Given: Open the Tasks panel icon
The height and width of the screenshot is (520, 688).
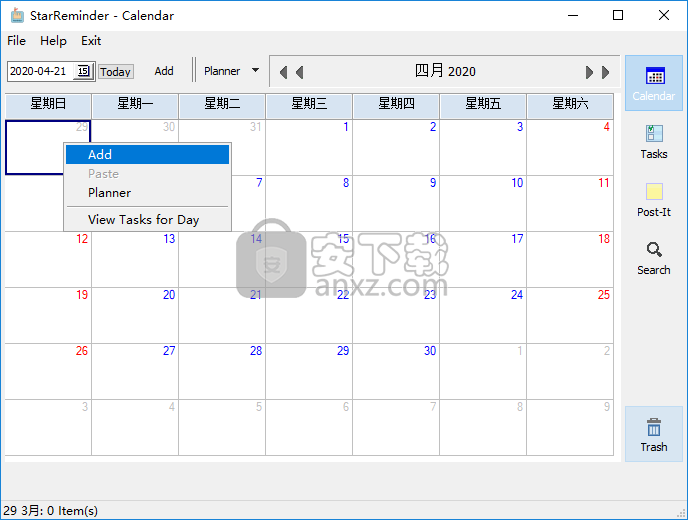Looking at the screenshot, I should [653, 133].
